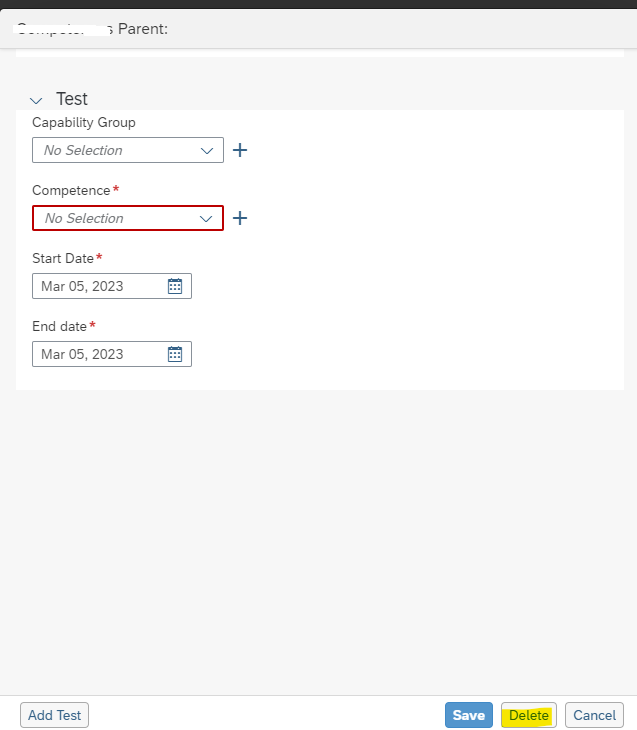Click the Competence field label
The image size is (637, 730).
(71, 190)
